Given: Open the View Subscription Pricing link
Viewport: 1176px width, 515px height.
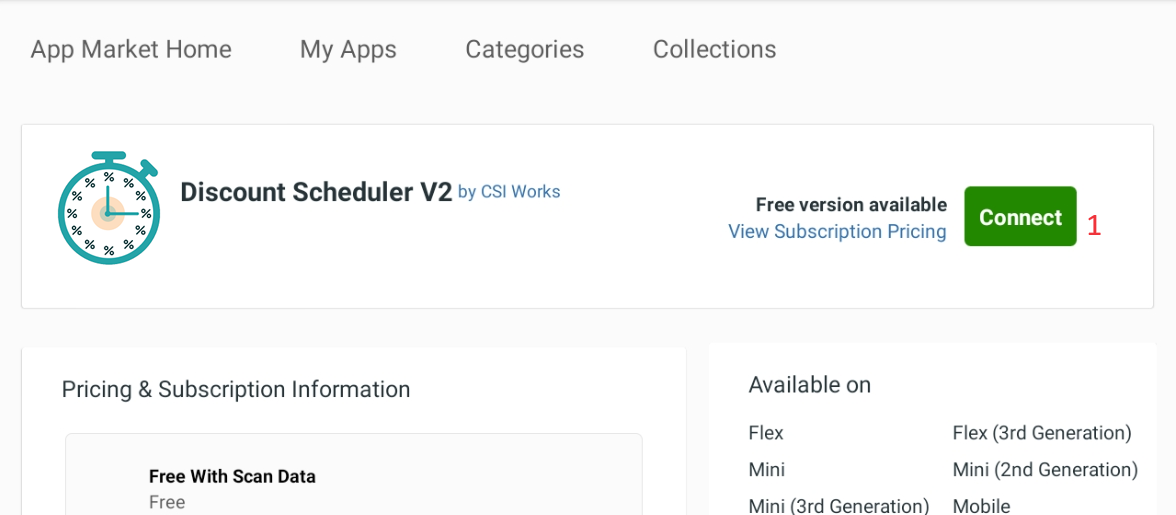Looking at the screenshot, I should click(x=837, y=232).
